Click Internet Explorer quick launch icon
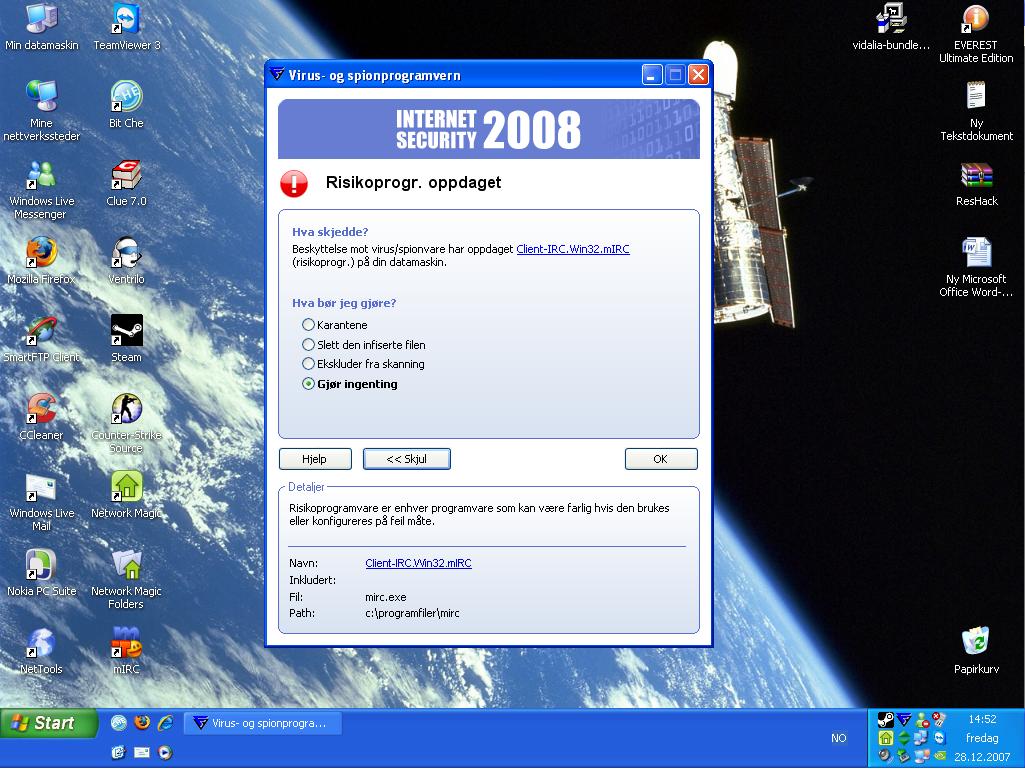 pos(165,722)
